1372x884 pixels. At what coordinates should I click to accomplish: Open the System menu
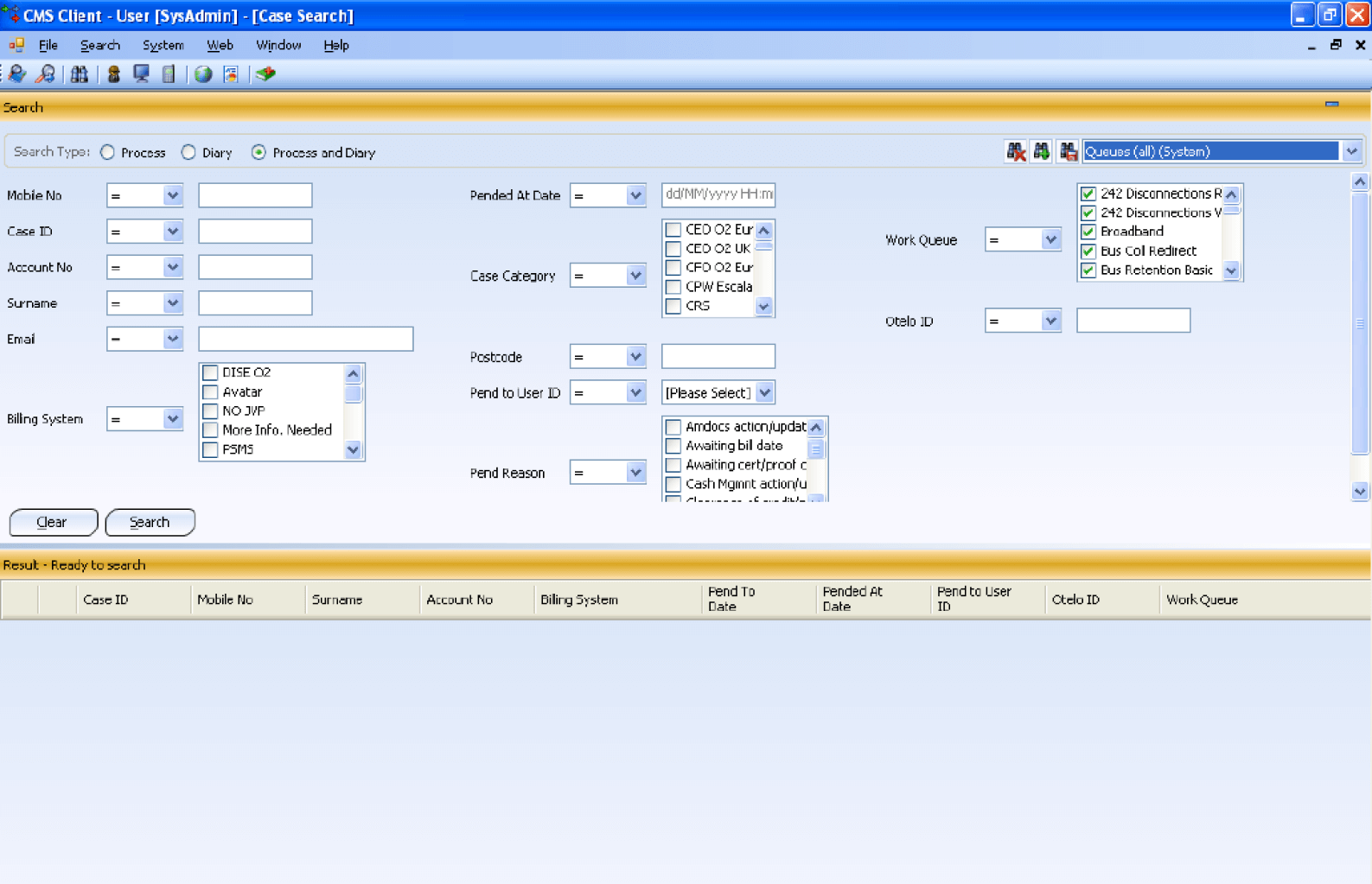point(163,45)
